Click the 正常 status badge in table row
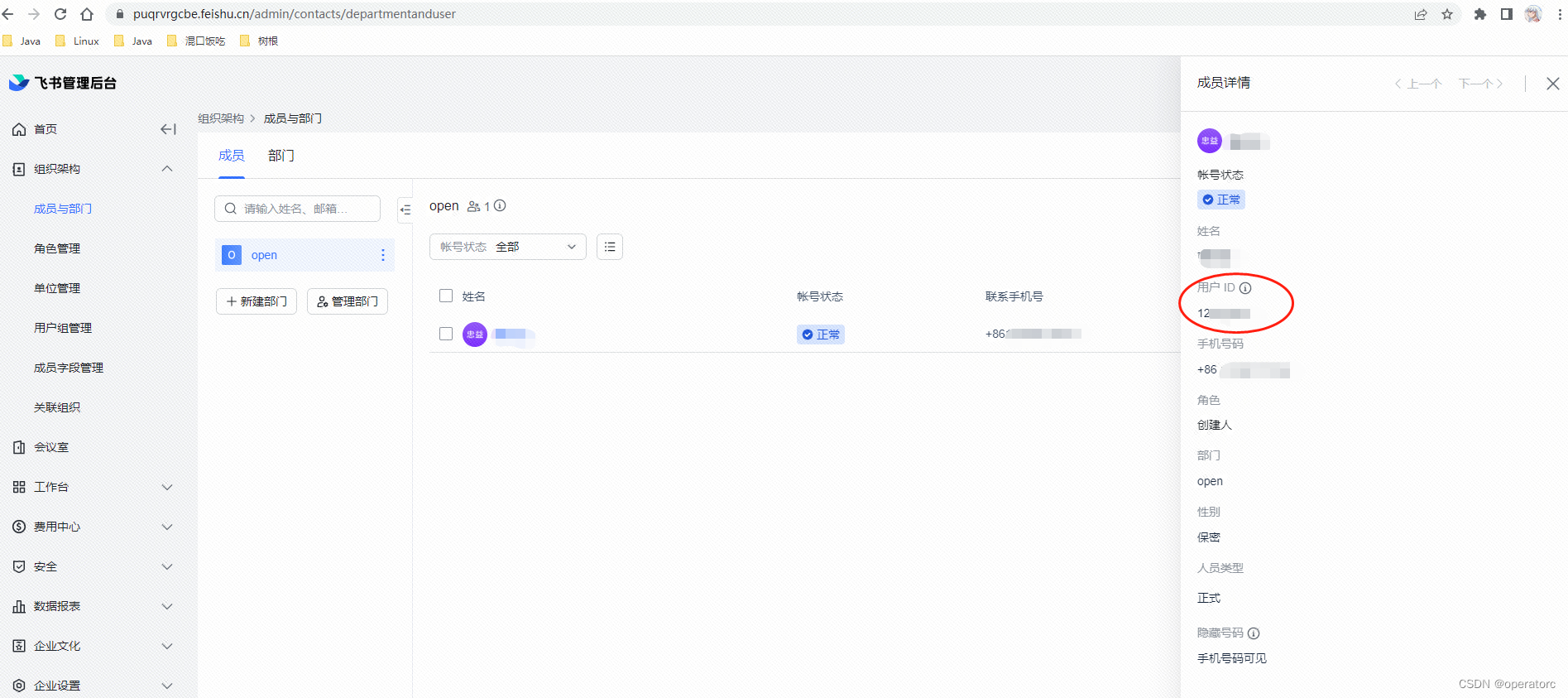The width and height of the screenshot is (1568, 698). (821, 335)
